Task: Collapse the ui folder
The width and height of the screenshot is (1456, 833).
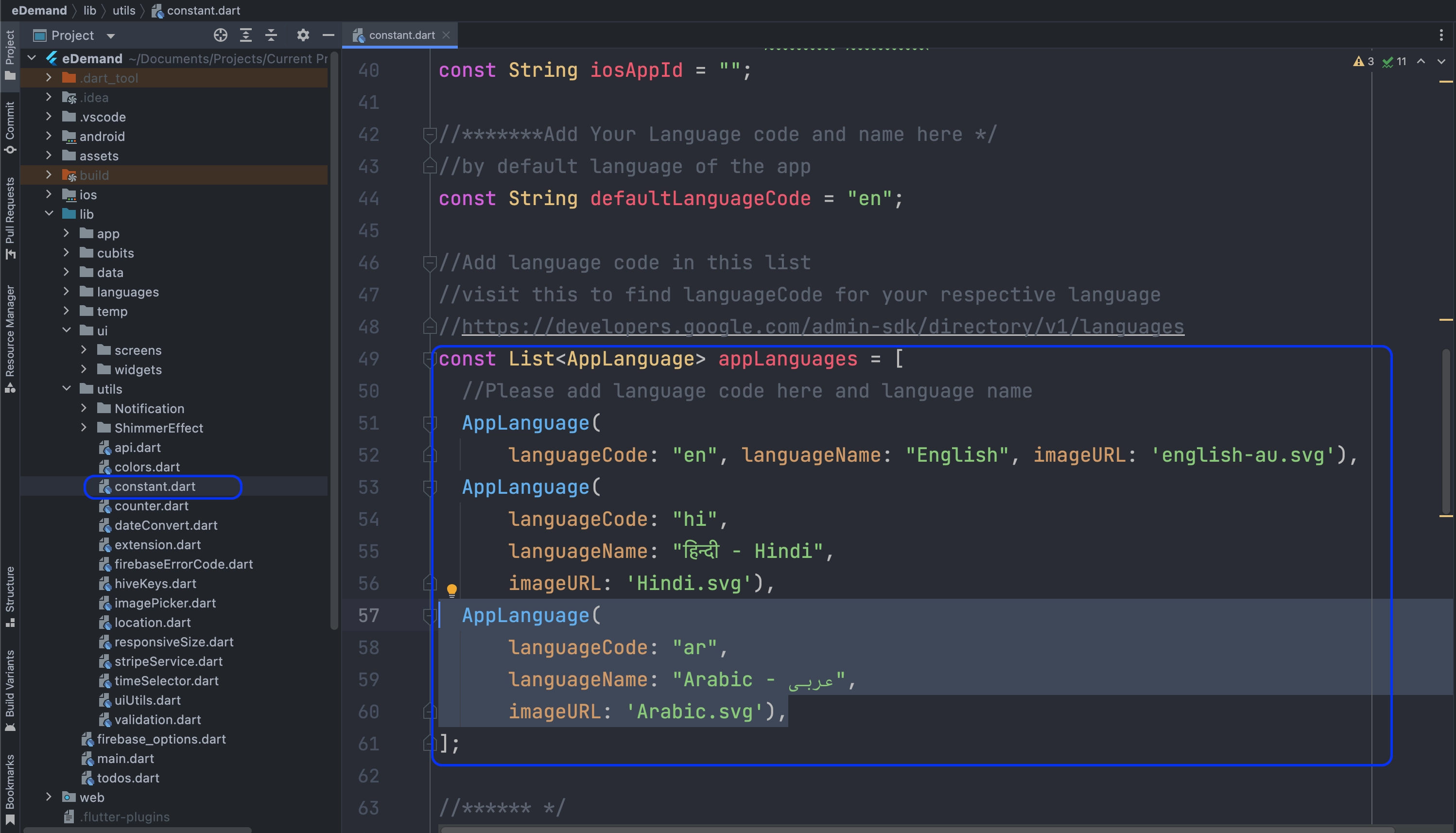Action: pos(67,330)
